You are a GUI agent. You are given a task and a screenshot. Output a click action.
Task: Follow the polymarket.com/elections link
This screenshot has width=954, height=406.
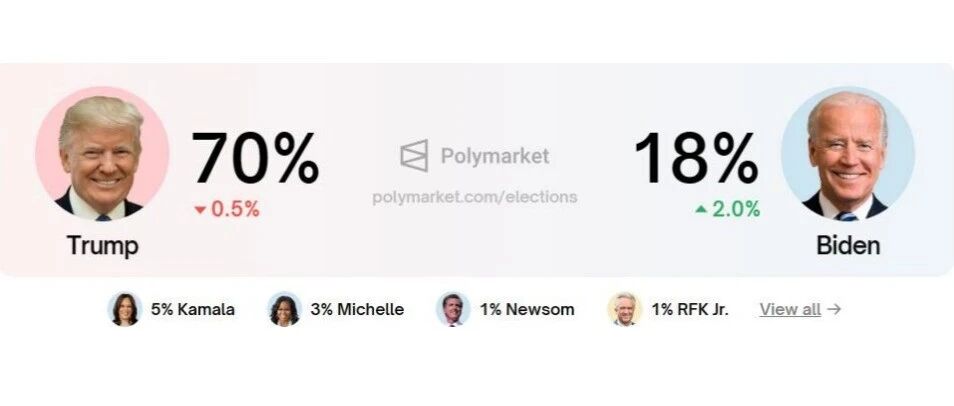point(475,197)
